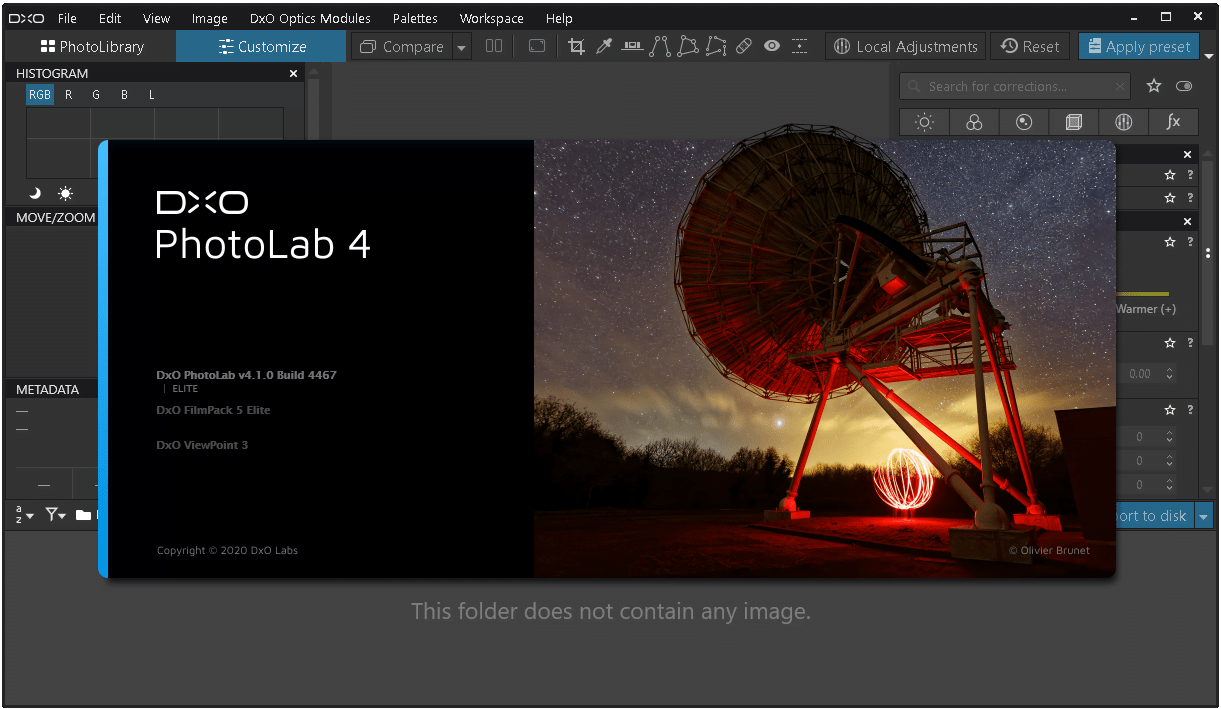Image resolution: width=1221 pixels, height=709 pixels.
Task: Open the image filter funnel dropdown
Action: pos(55,515)
